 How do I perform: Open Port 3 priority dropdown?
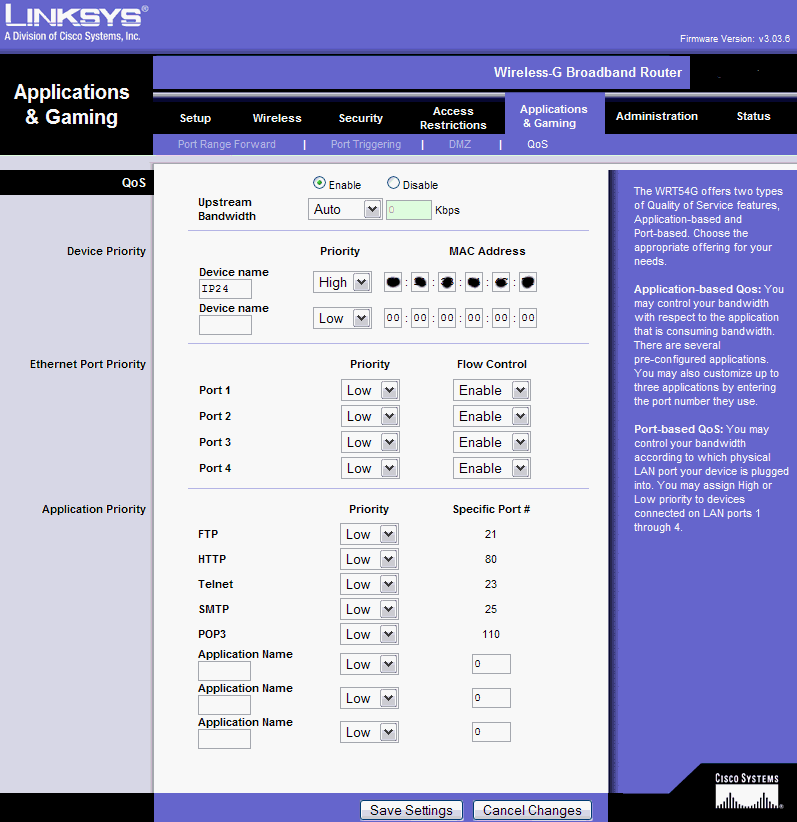[x=370, y=442]
